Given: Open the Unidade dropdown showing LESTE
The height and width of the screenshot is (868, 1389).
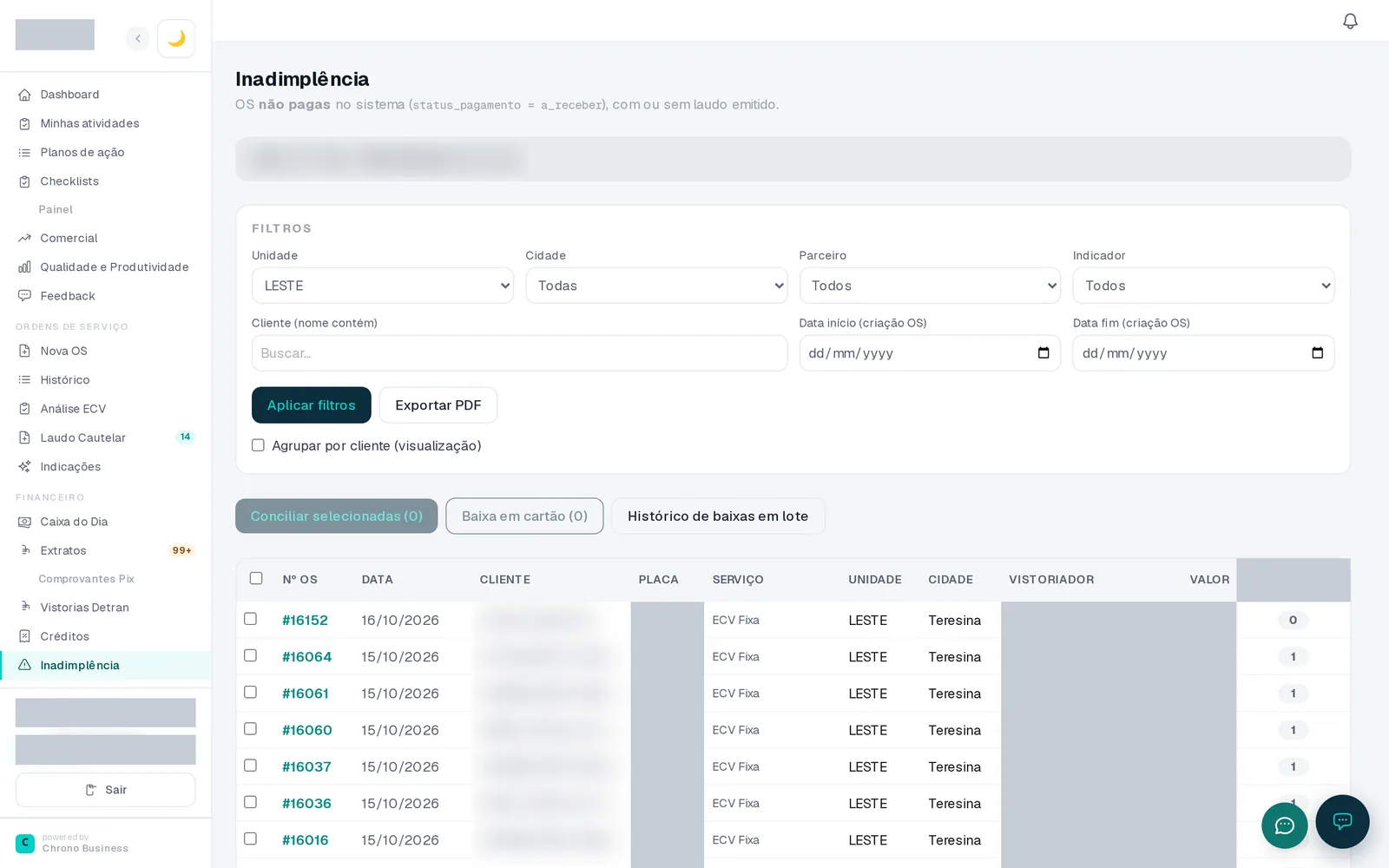Looking at the screenshot, I should (x=383, y=286).
